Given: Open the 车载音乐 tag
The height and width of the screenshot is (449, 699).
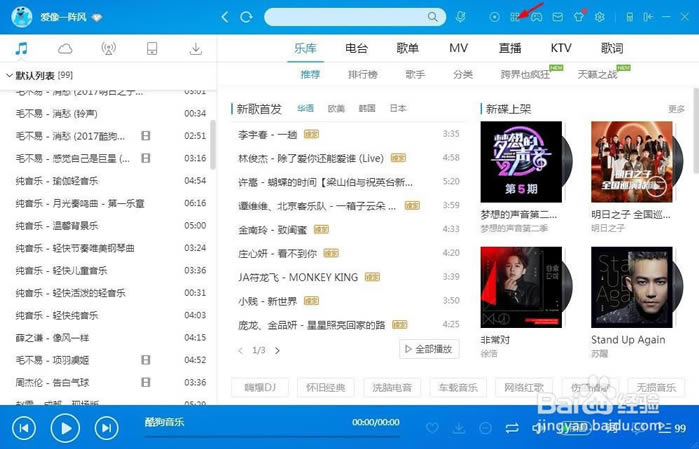Looking at the screenshot, I should coord(458,387).
